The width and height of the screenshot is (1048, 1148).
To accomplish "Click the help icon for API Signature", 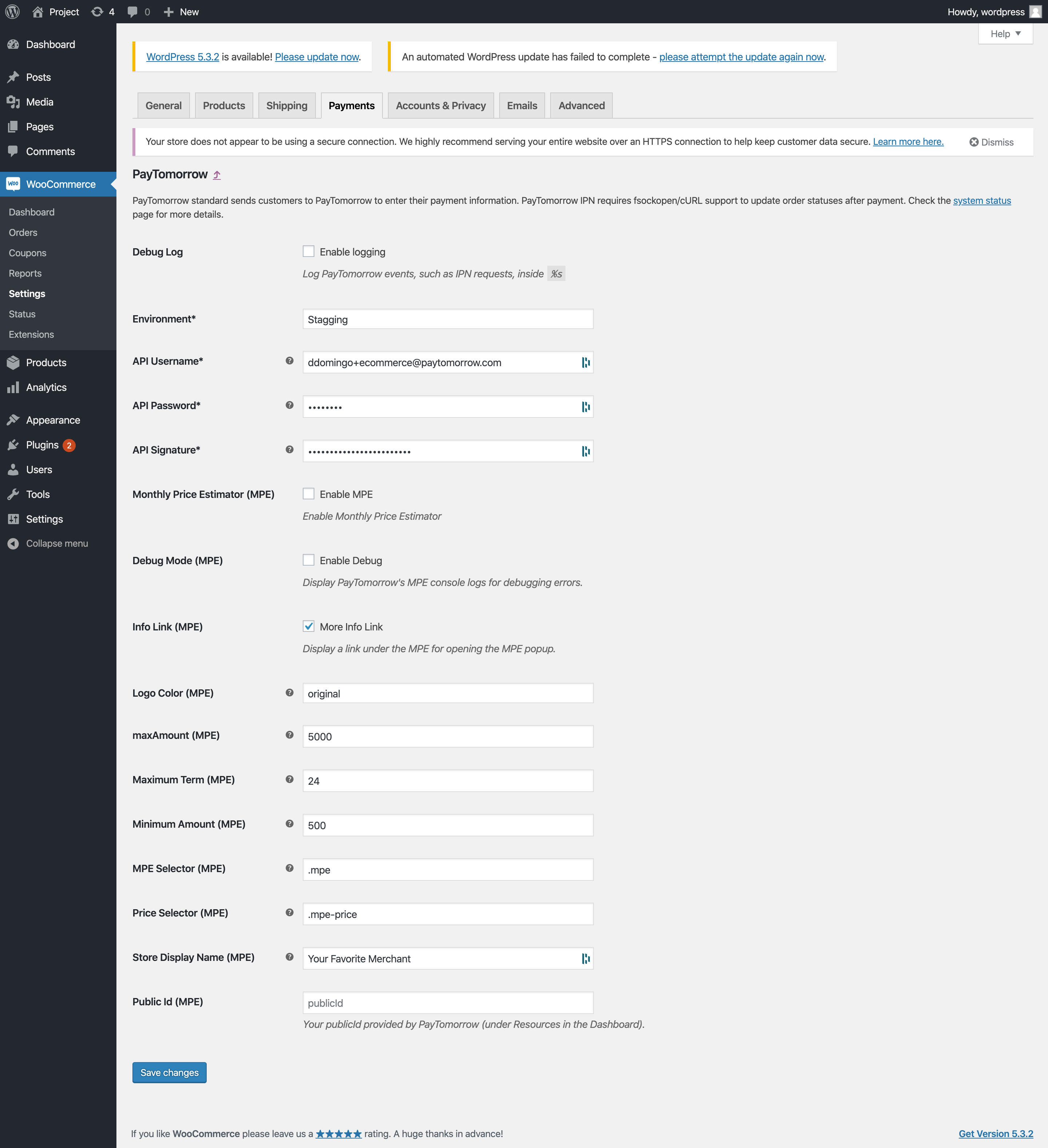I will [x=290, y=449].
